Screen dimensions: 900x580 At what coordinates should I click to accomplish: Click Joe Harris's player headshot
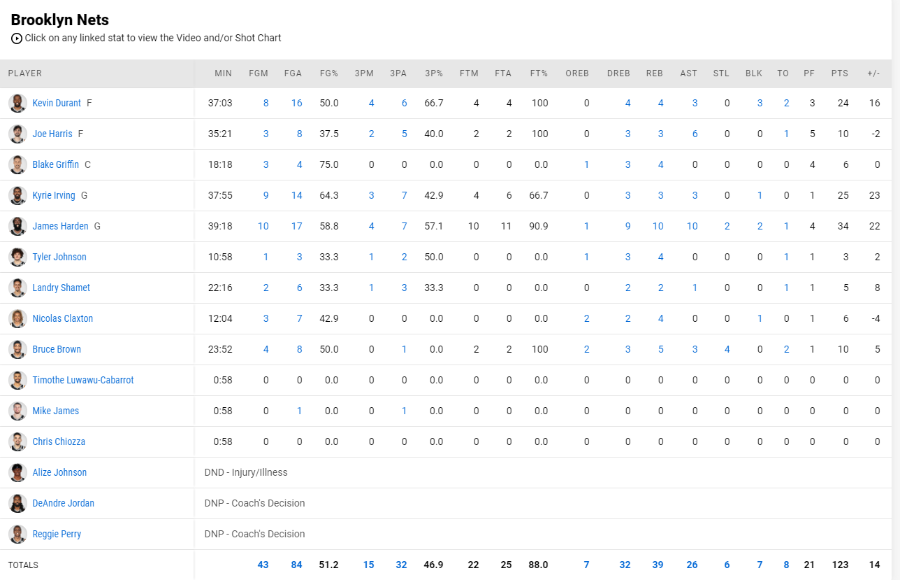(x=18, y=134)
